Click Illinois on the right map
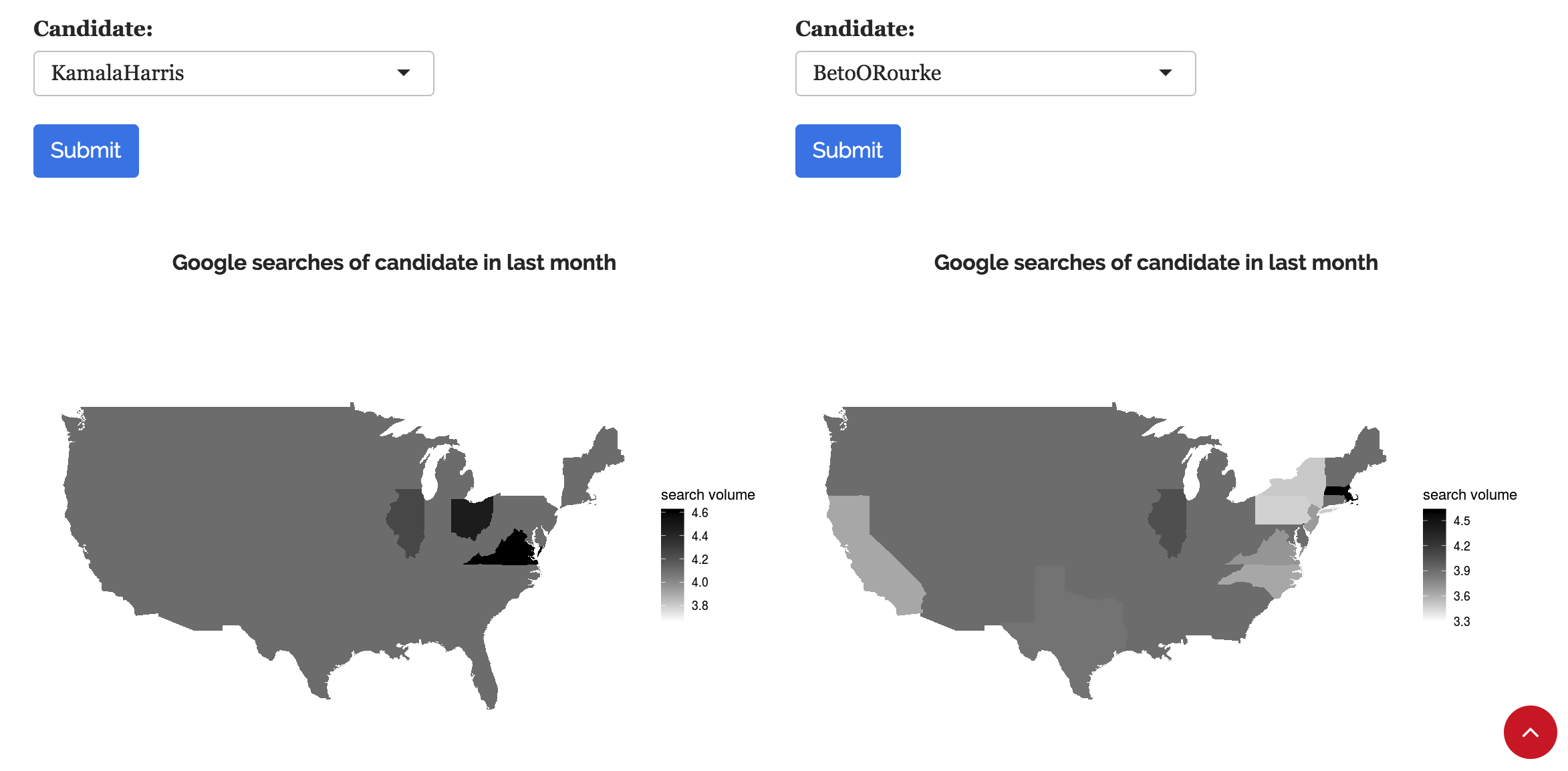The width and height of the screenshot is (1568, 771). (1169, 522)
